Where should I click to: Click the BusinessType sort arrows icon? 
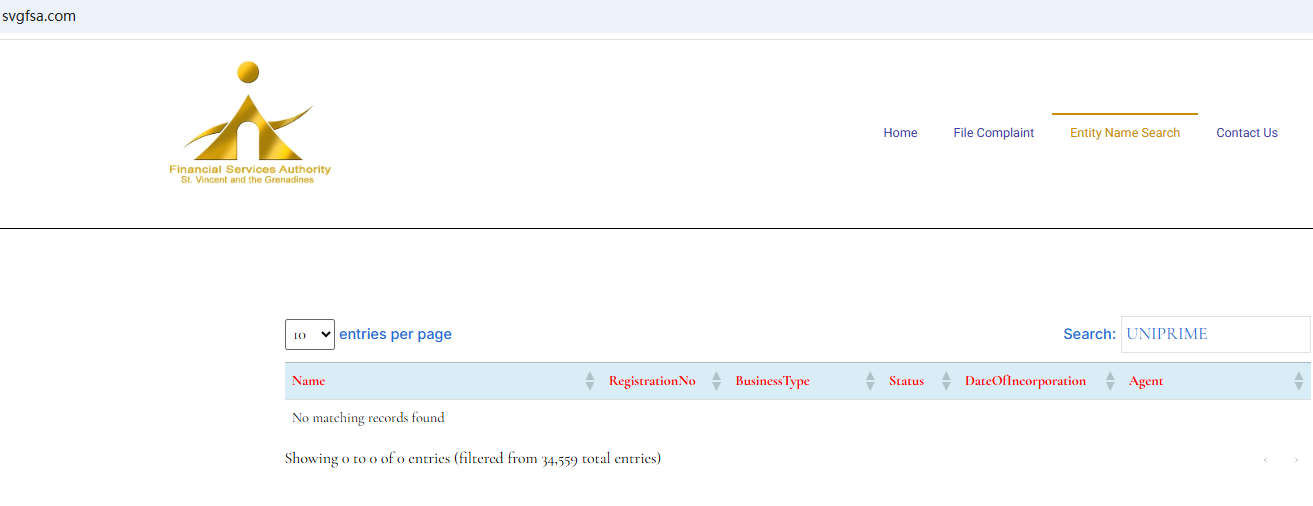click(870, 381)
